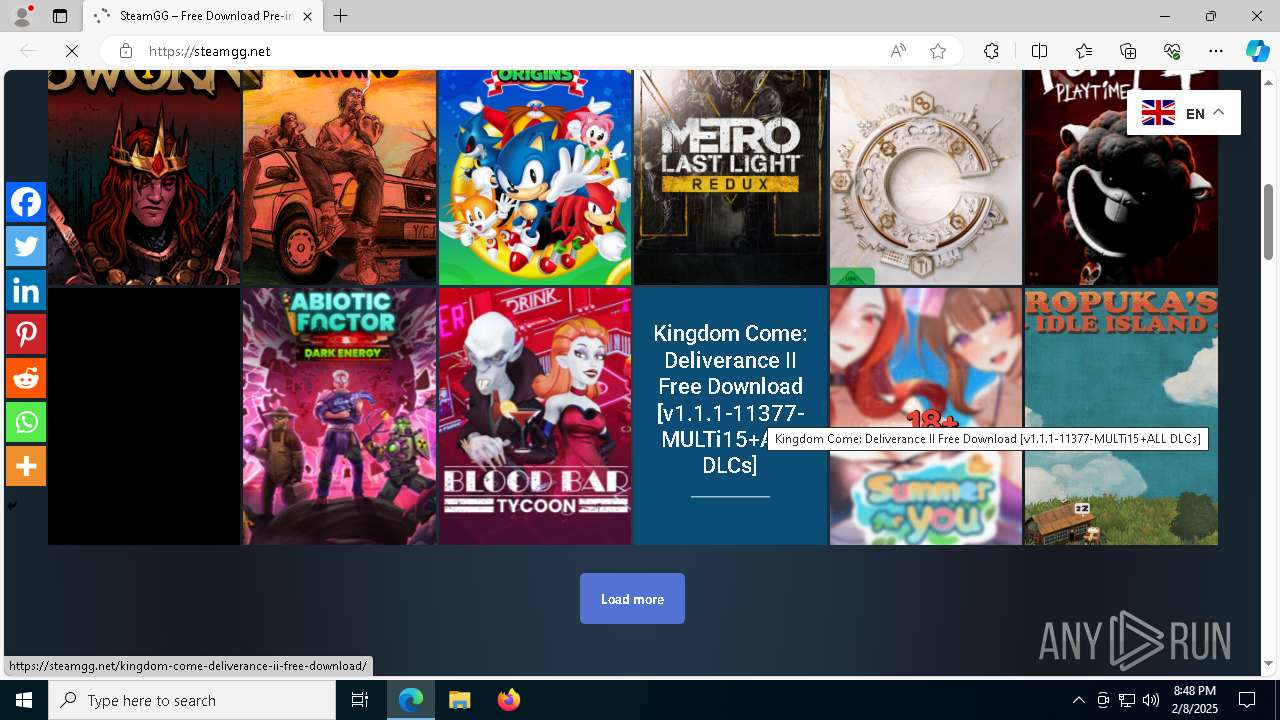
Task: Close the SteamGG tab
Action: pos(308,16)
